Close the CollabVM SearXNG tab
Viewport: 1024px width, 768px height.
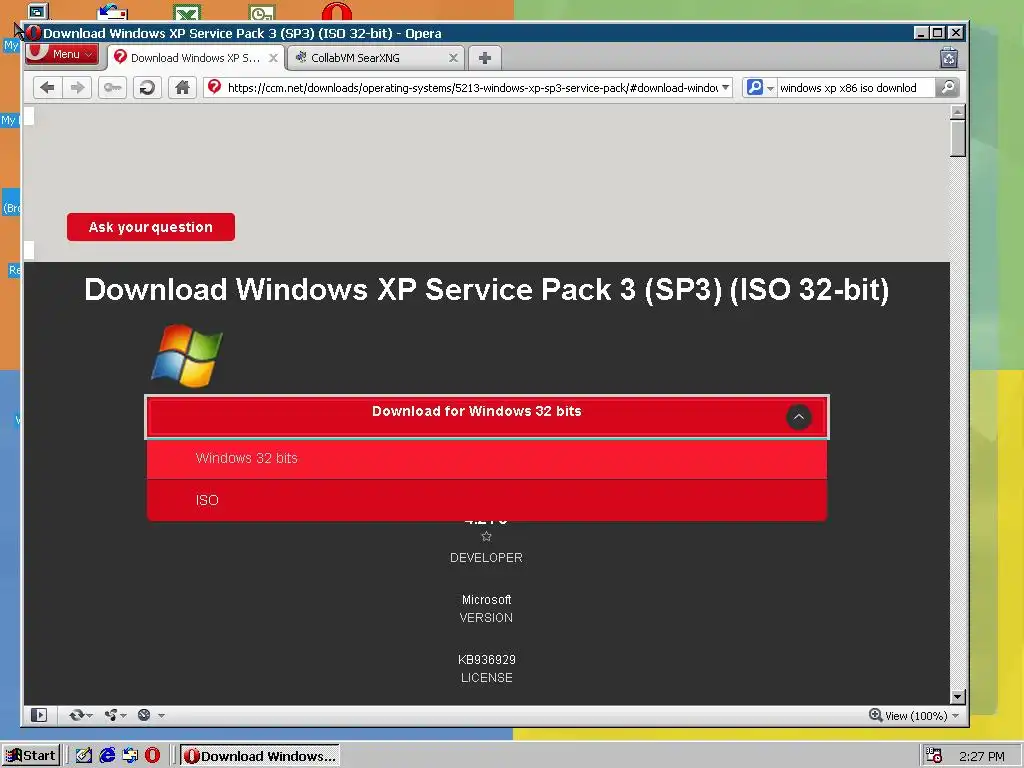[x=453, y=58]
